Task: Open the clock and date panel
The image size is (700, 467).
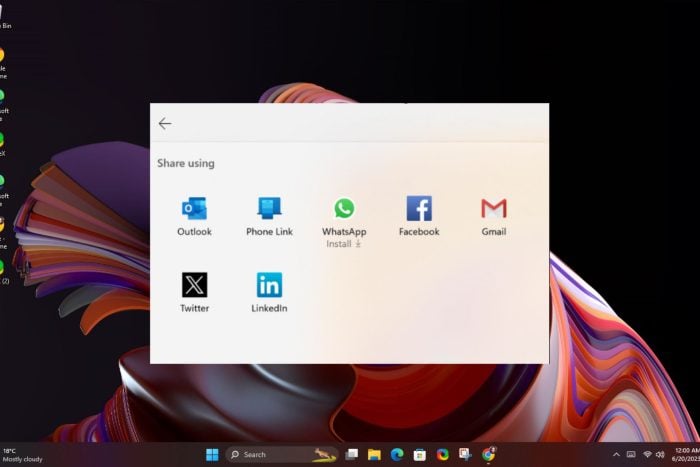Action: (x=686, y=454)
